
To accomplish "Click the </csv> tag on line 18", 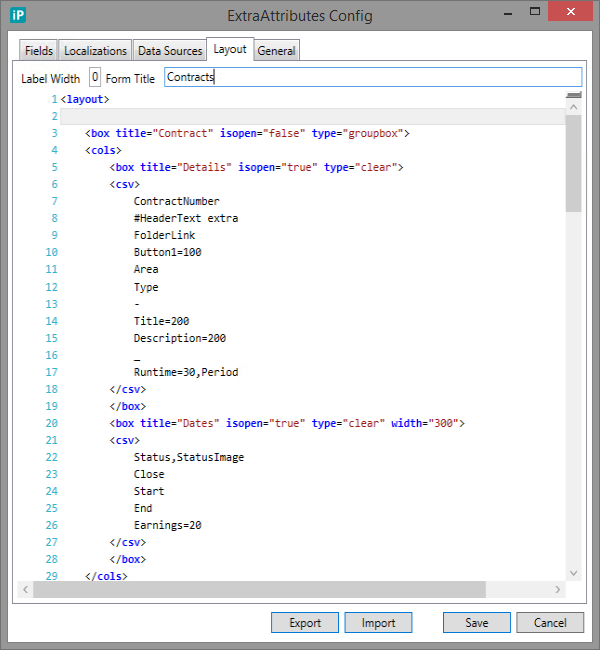I will (128, 390).
